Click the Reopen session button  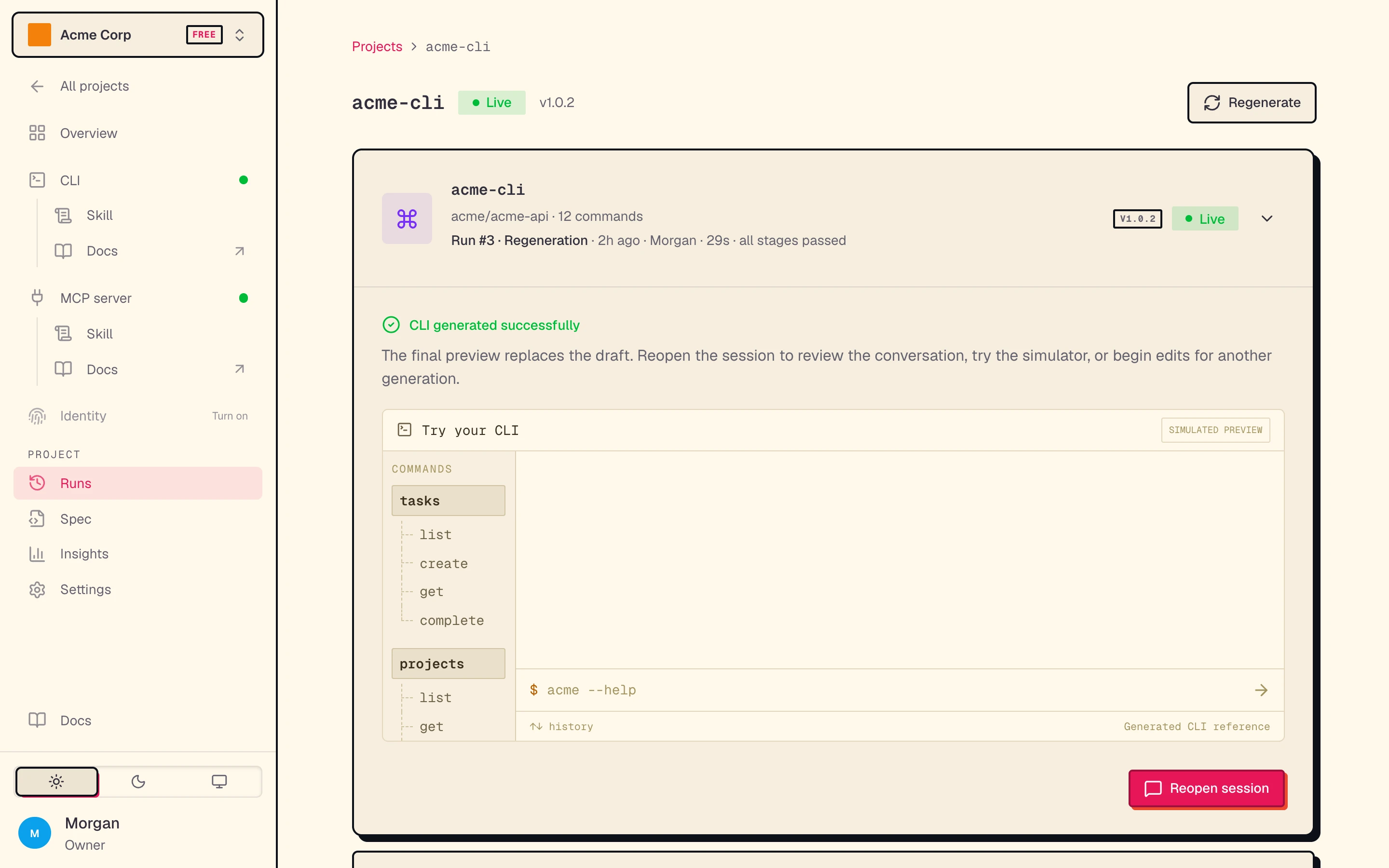[1207, 788]
